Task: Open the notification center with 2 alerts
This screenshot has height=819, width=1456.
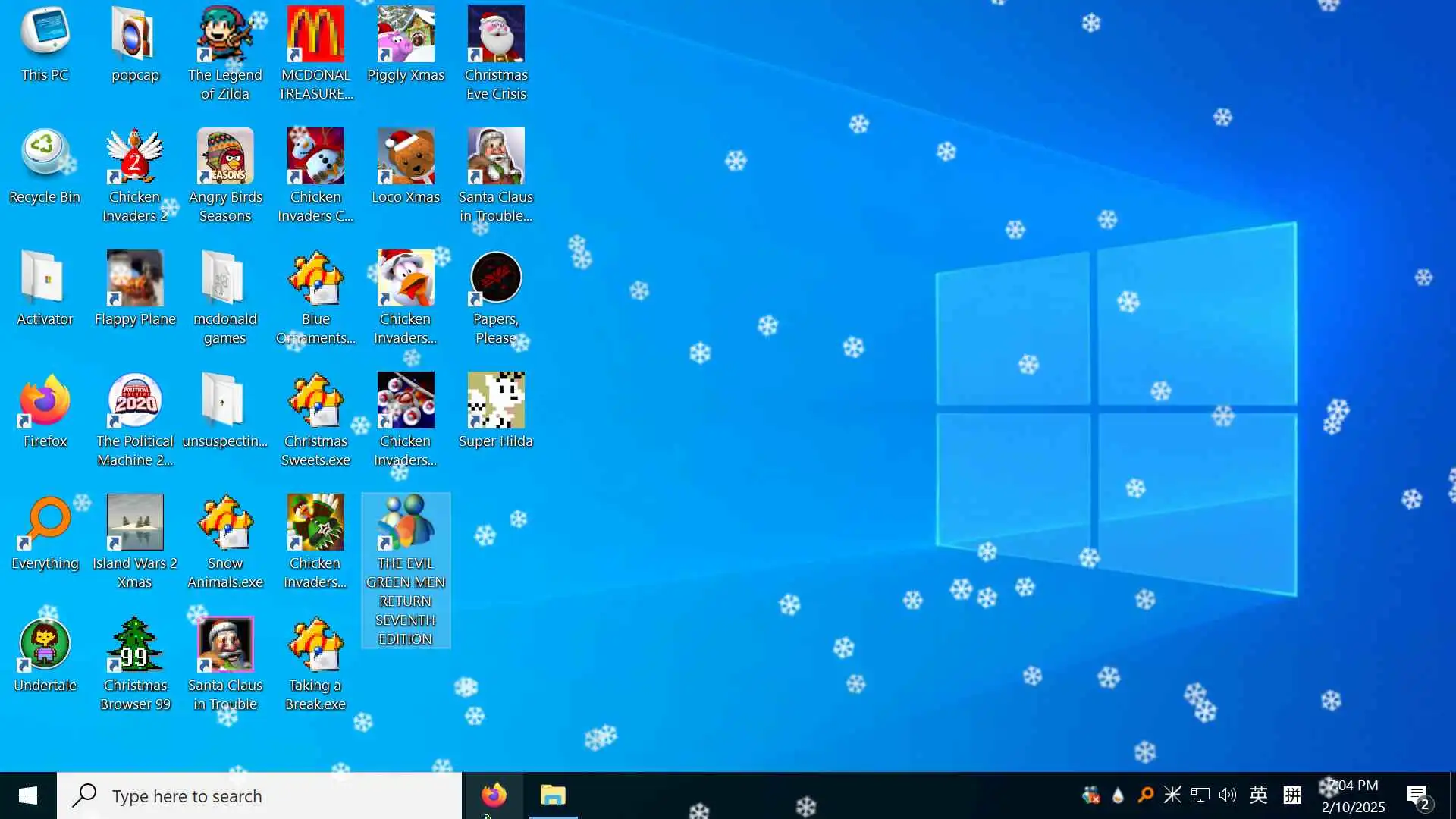Action: [1418, 795]
